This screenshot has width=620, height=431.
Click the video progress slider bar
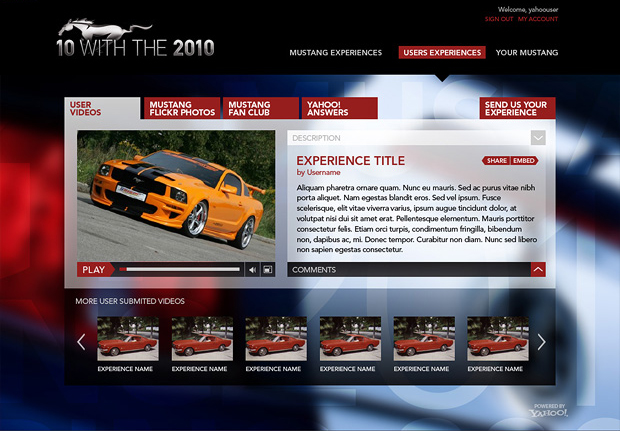coord(180,269)
